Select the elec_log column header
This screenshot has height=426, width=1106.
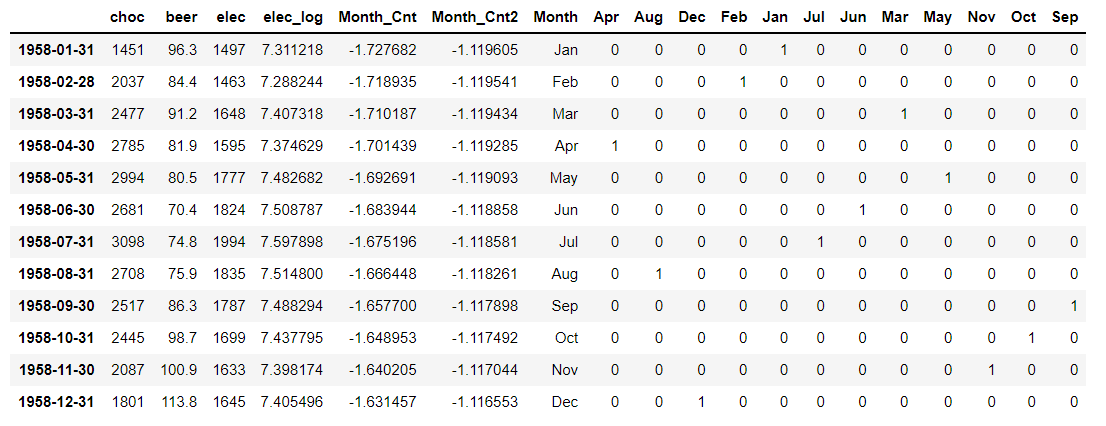click(292, 18)
